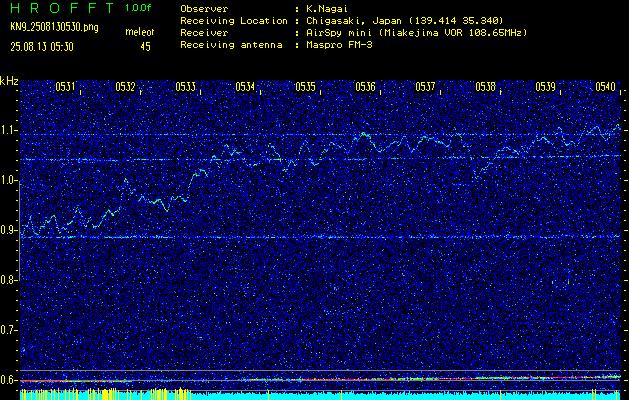Click the 0.8 frequency axis label

(x=8, y=280)
